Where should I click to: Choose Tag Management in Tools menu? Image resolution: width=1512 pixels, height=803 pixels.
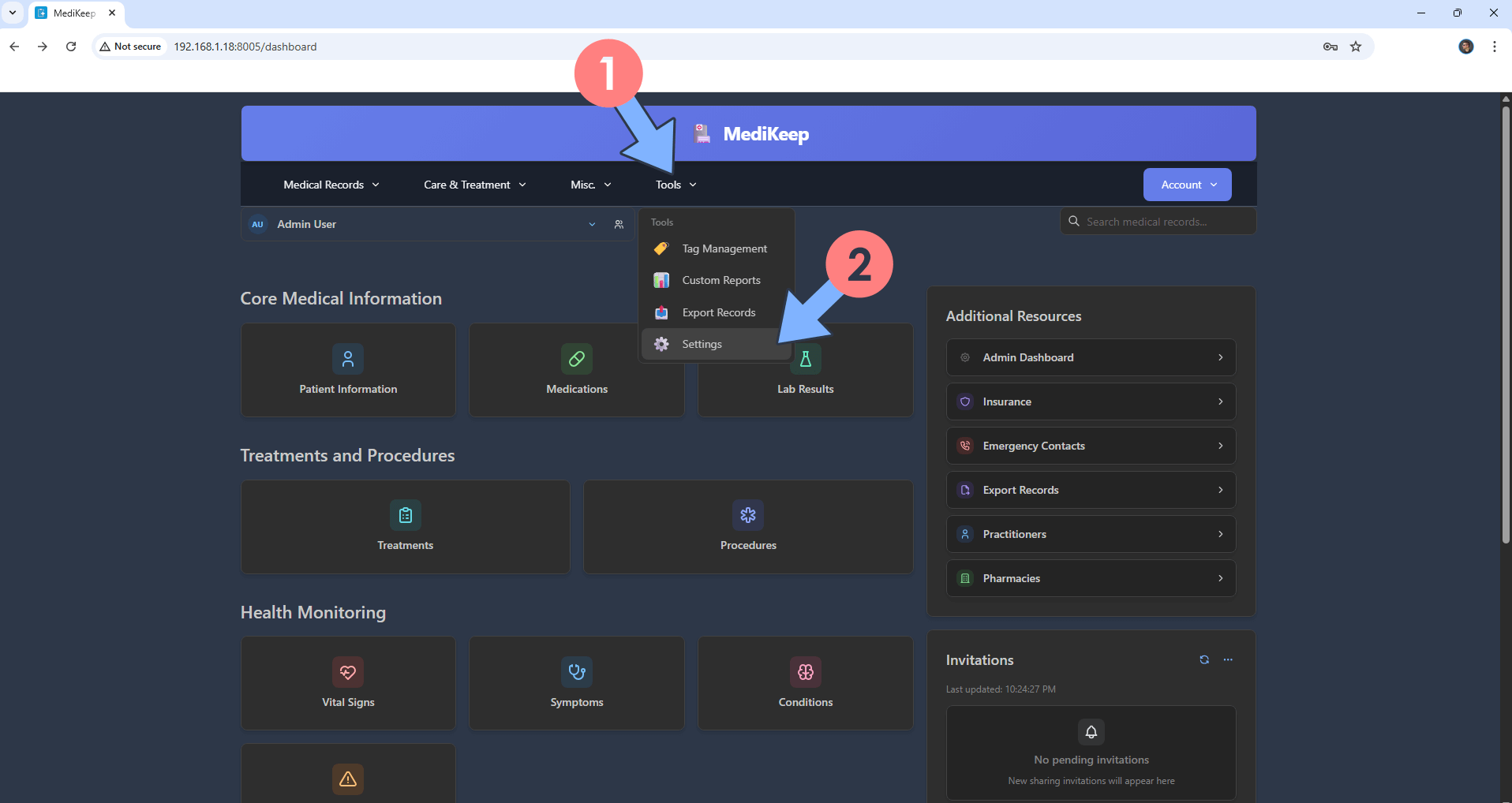(x=724, y=249)
